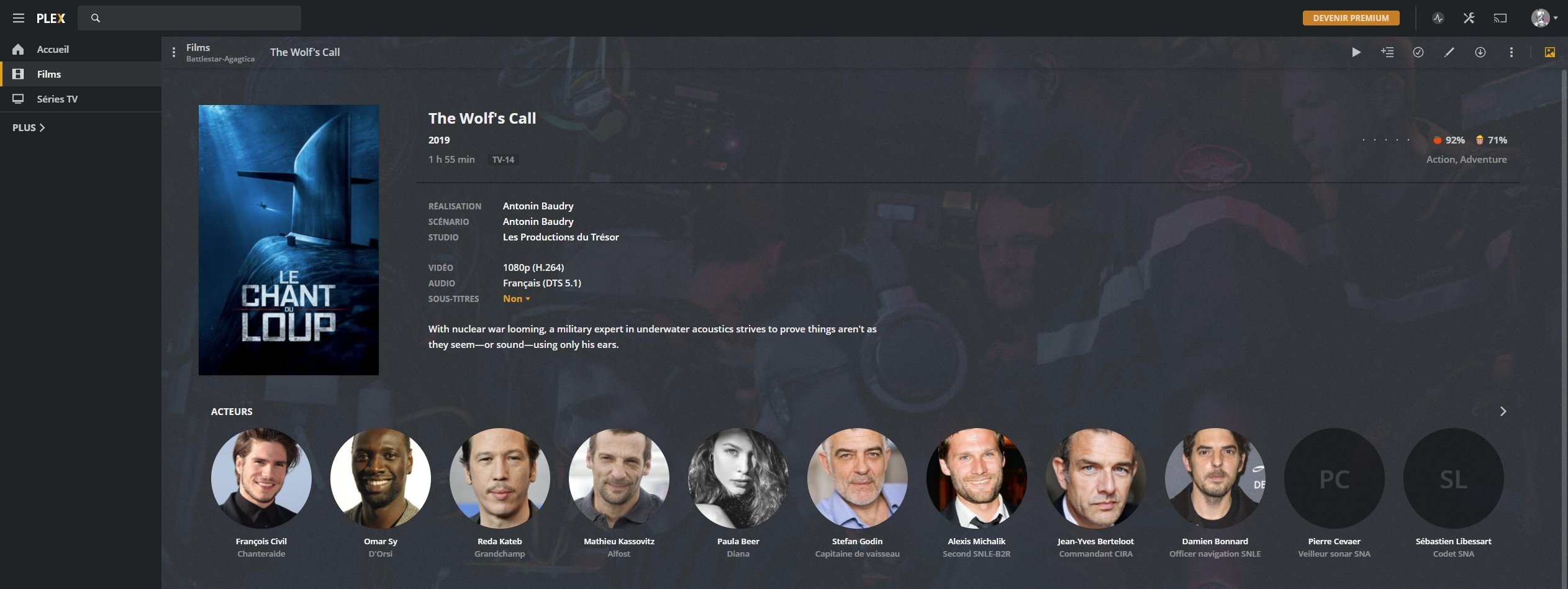Open more options in movie toolbar
This screenshot has height=589, width=1568.
point(1511,52)
